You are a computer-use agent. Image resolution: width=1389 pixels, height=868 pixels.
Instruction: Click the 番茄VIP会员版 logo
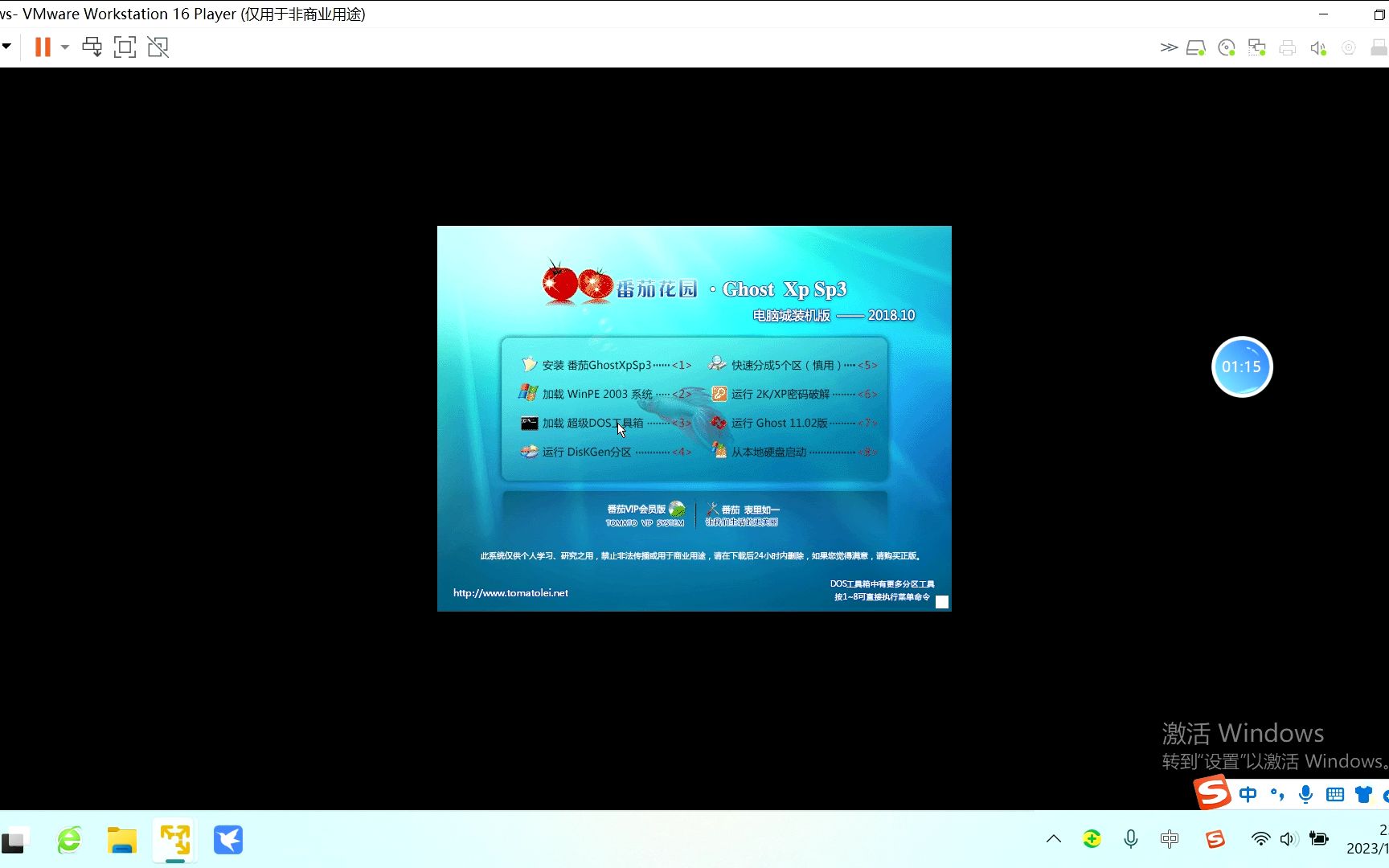646,514
